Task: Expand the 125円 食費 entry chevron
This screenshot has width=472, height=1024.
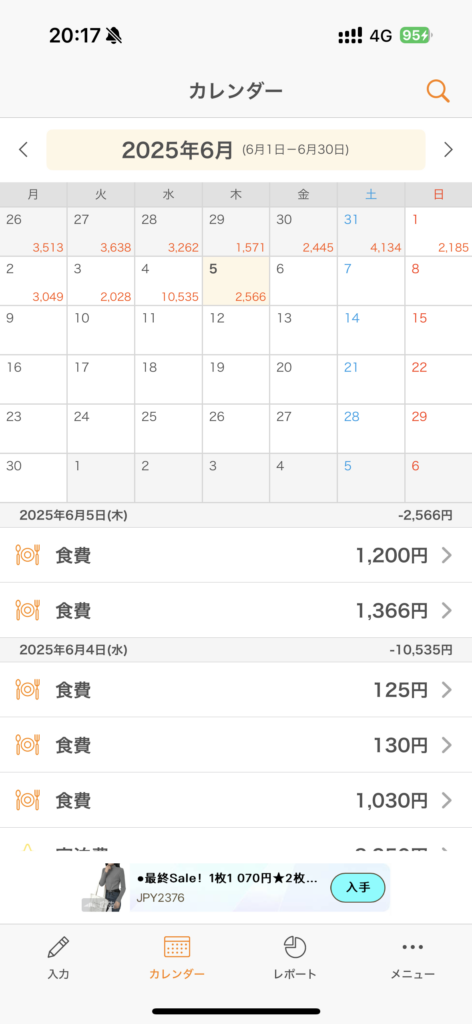Action: pos(447,690)
